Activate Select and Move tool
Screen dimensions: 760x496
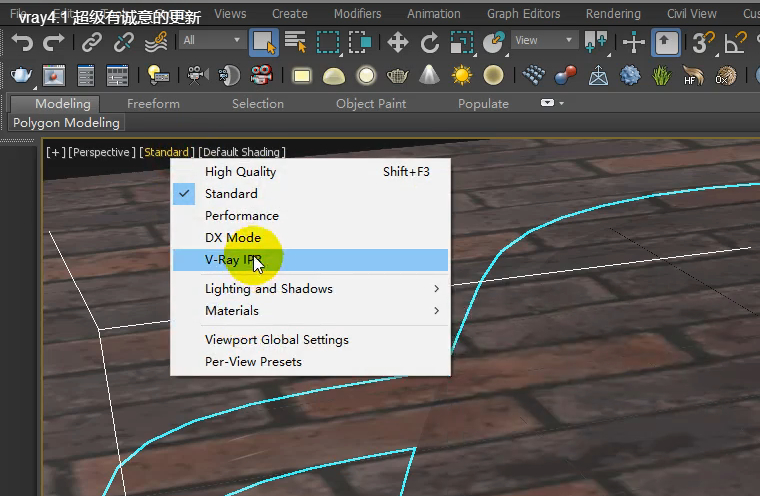coord(398,42)
